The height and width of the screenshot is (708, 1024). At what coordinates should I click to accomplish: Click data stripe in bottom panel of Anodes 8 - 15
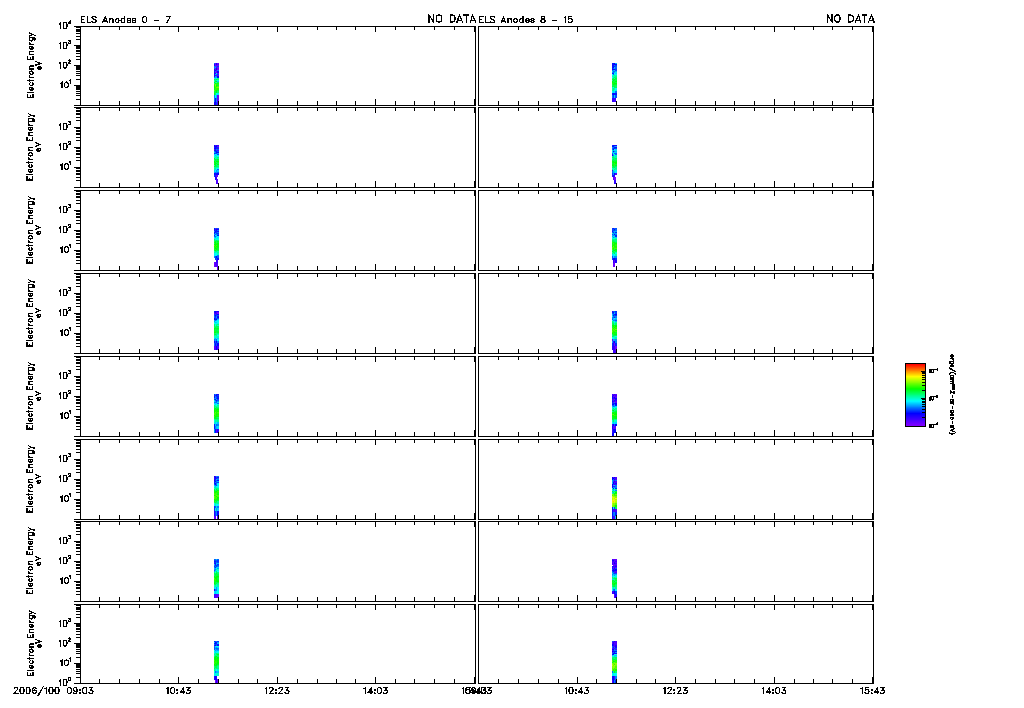[x=614, y=662]
